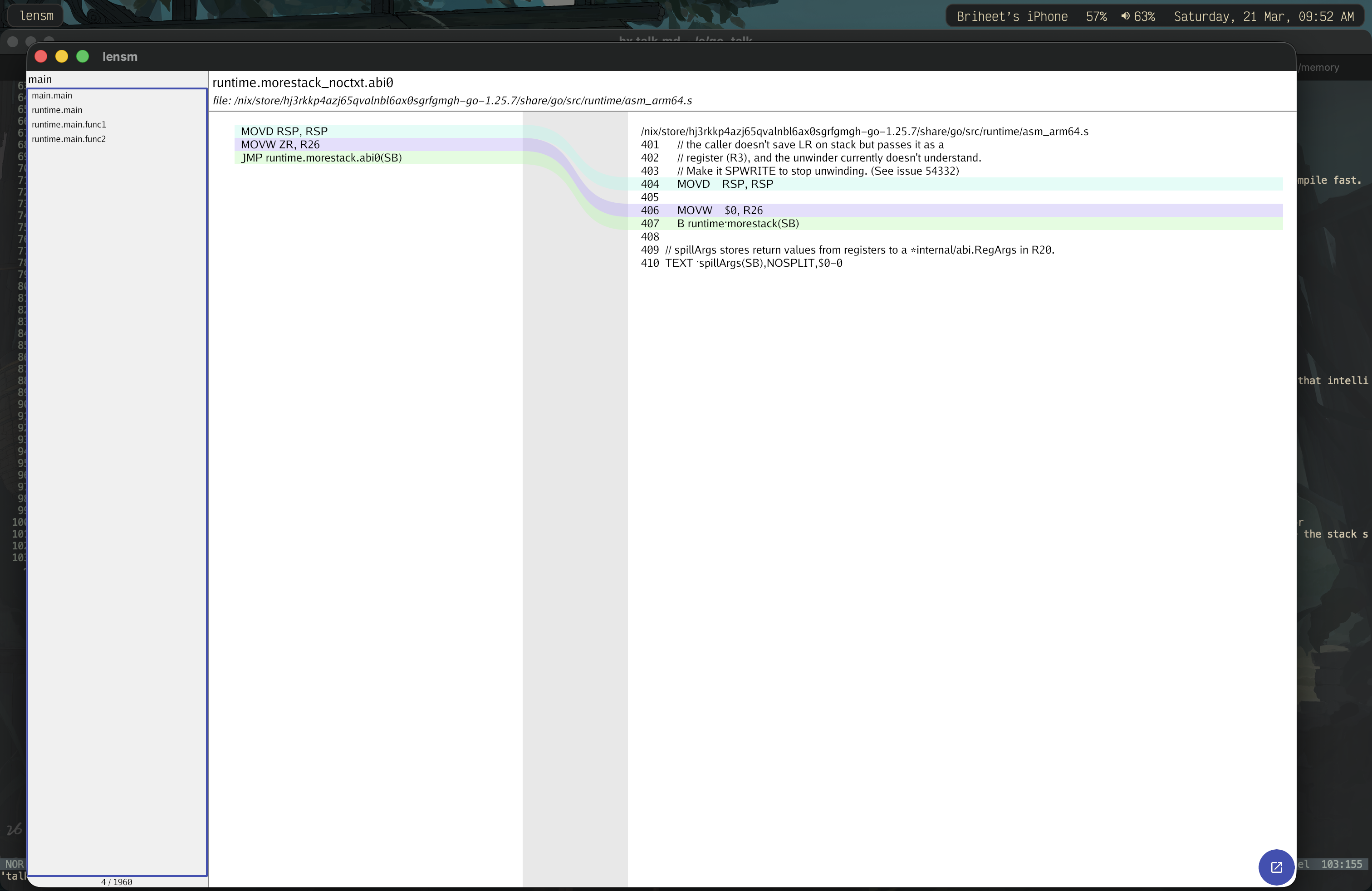Open the lensm item in the top bar
The width and height of the screenshot is (1372, 891).
(36, 16)
